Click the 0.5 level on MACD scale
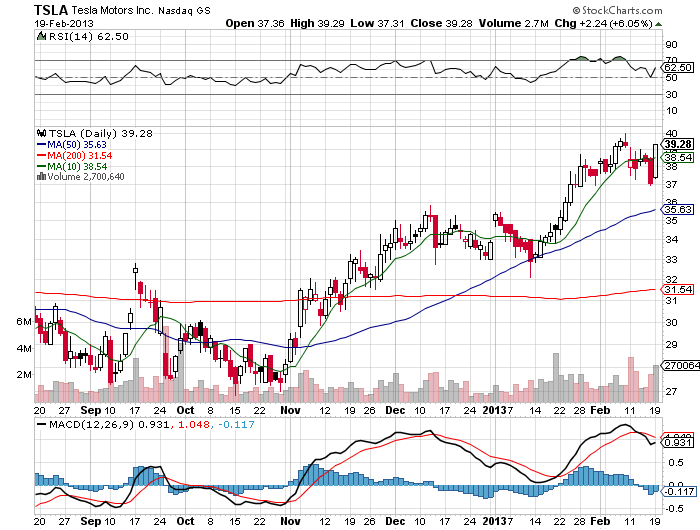This screenshot has width=700, height=530. (676, 462)
